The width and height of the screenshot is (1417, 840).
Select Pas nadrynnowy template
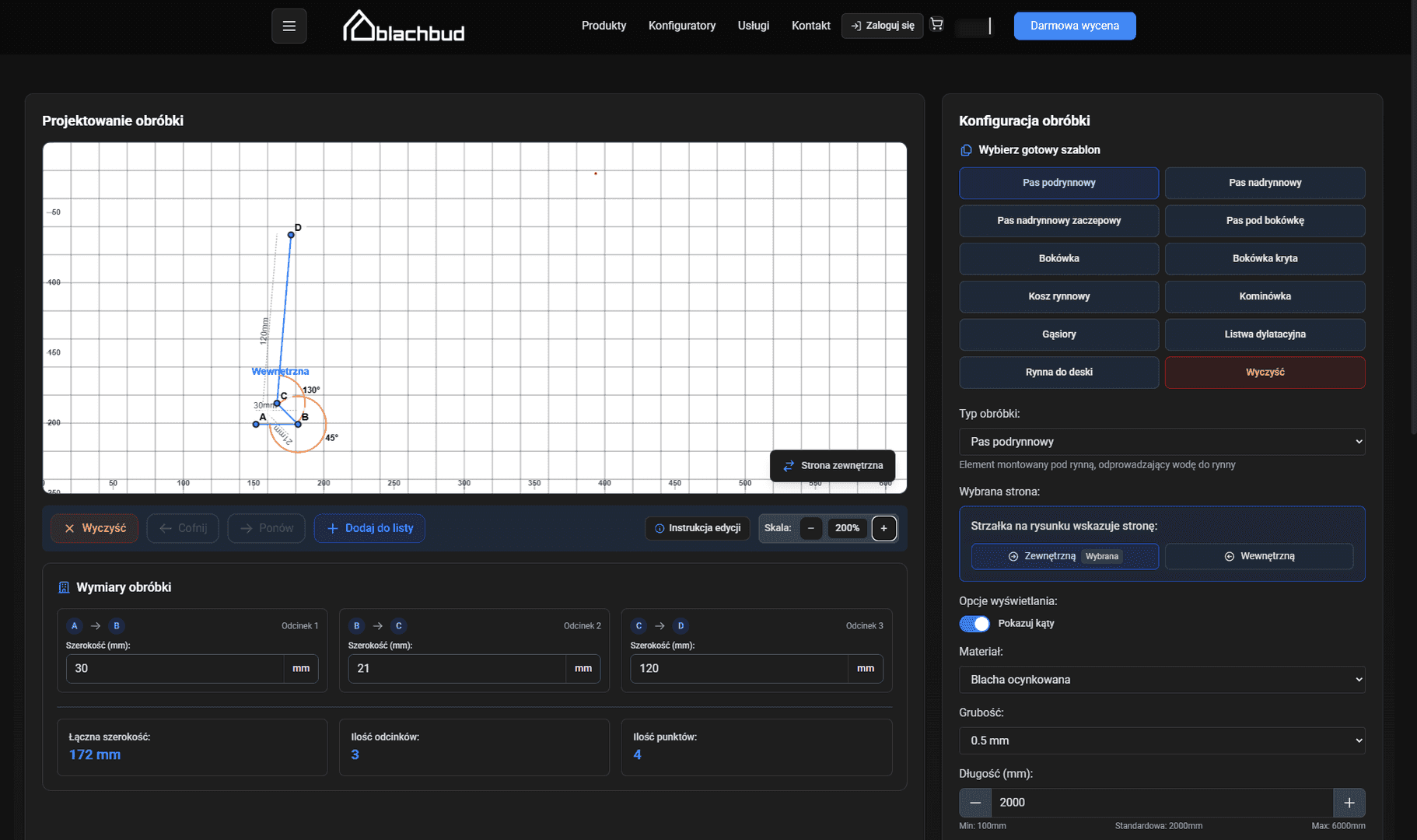point(1265,183)
